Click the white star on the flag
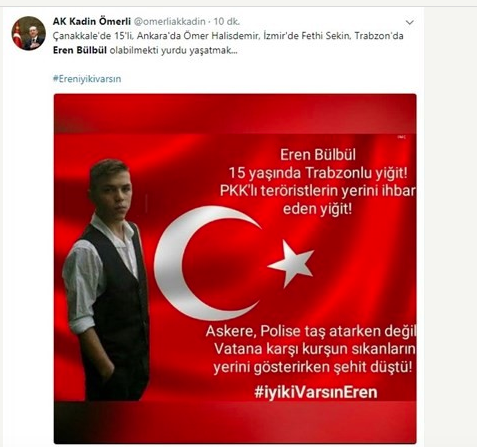 pos(291,263)
